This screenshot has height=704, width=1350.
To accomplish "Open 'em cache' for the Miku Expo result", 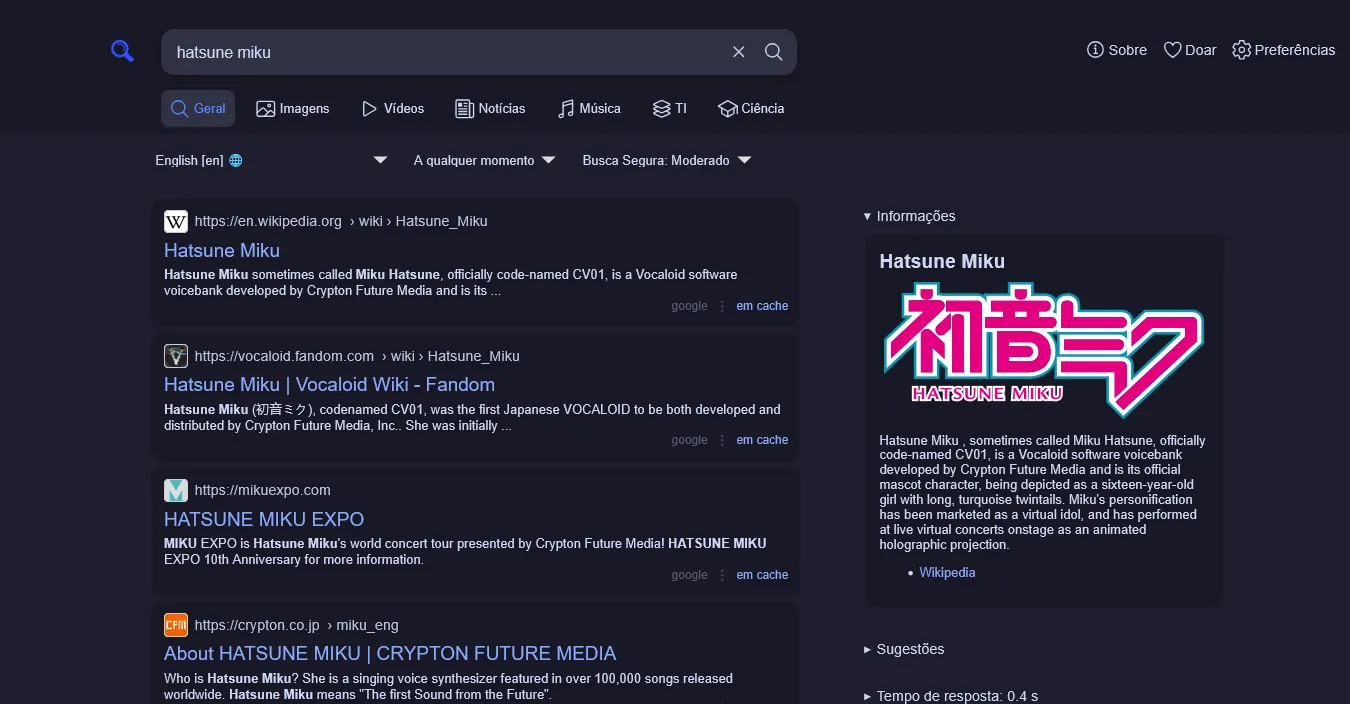I will coord(762,575).
